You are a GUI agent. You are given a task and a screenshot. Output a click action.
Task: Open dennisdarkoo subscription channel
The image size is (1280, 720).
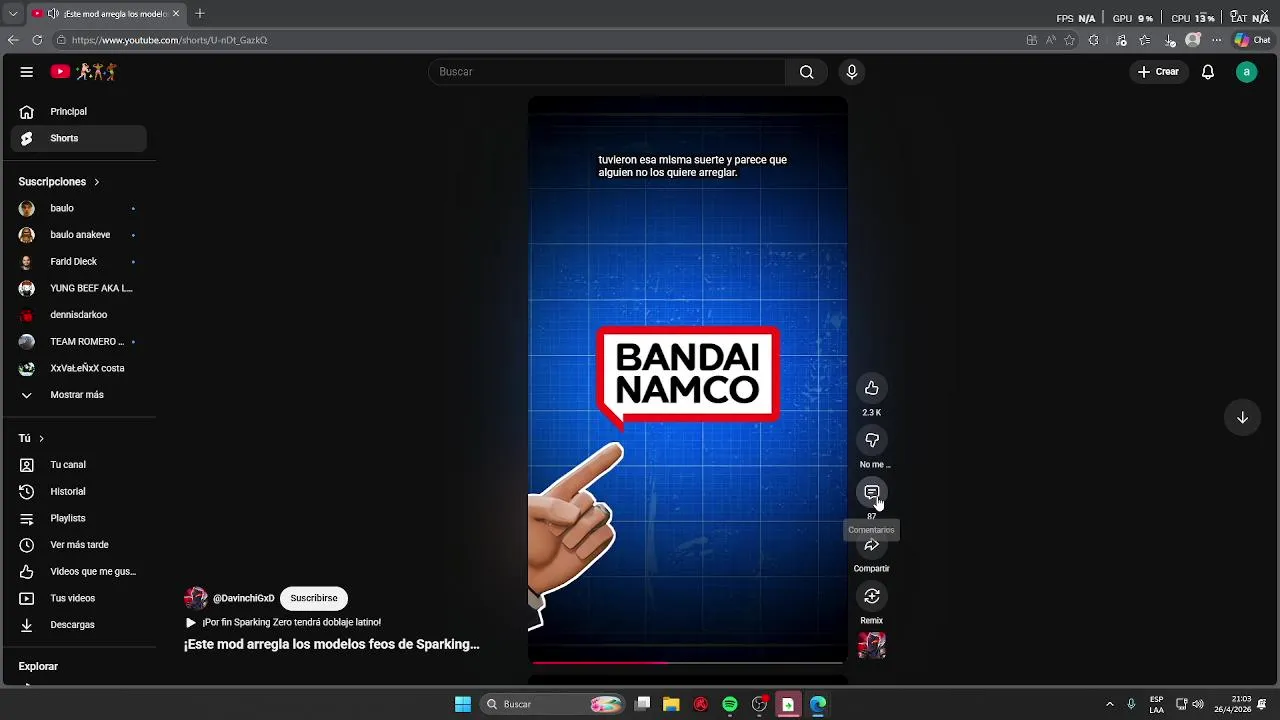[79, 315]
